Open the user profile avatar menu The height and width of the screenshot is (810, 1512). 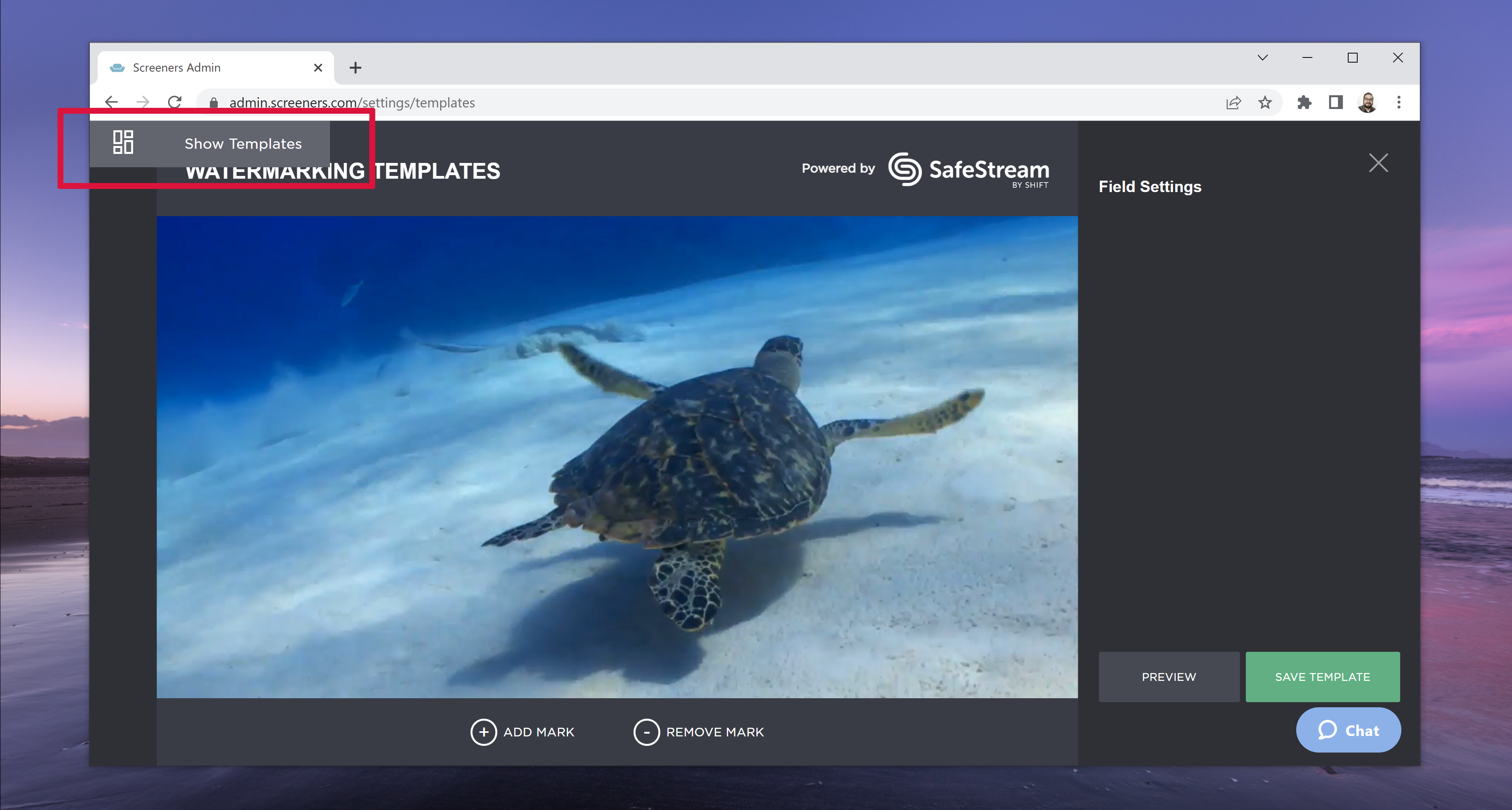point(1367,103)
